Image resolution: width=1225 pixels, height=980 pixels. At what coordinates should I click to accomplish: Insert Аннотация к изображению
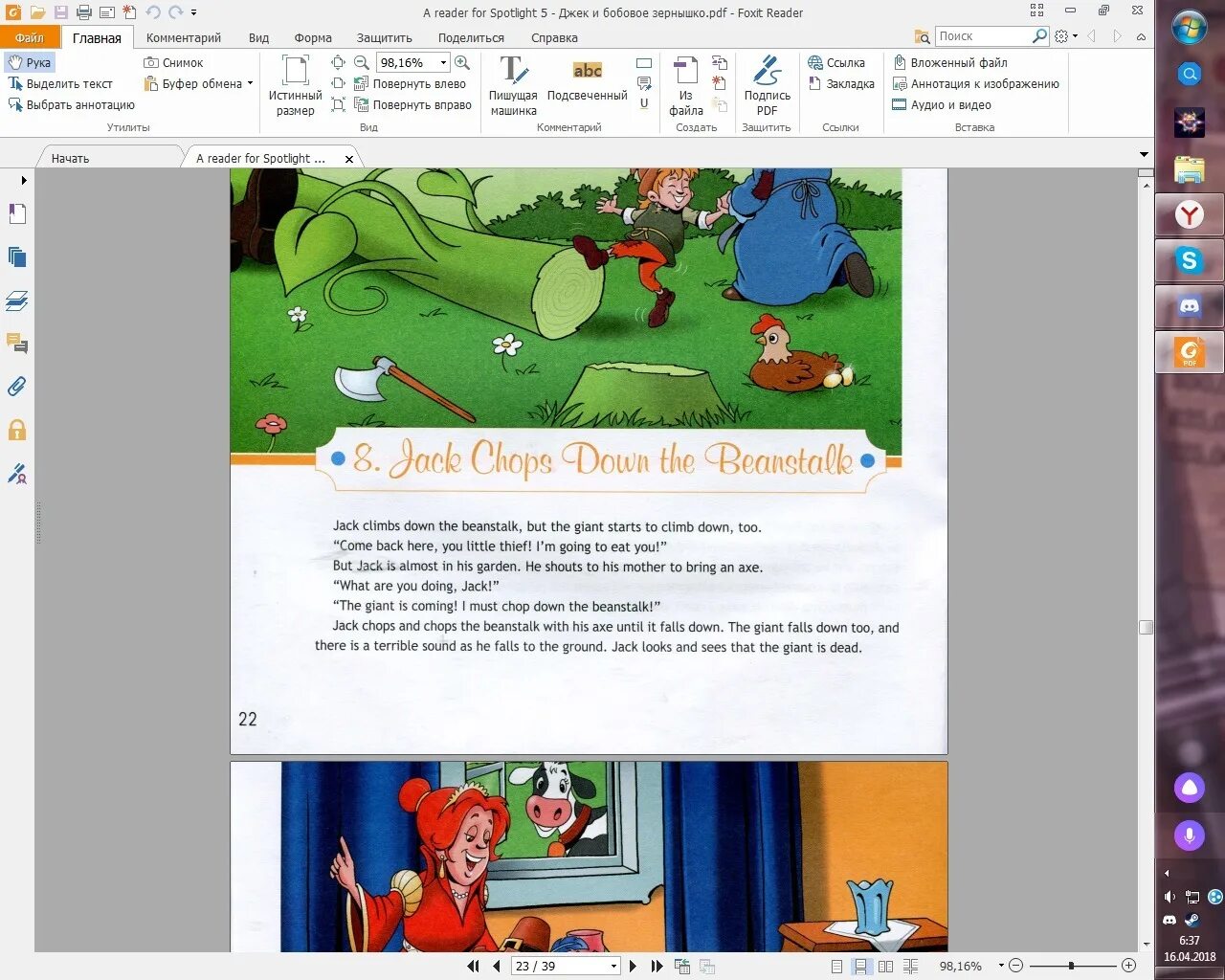975,83
